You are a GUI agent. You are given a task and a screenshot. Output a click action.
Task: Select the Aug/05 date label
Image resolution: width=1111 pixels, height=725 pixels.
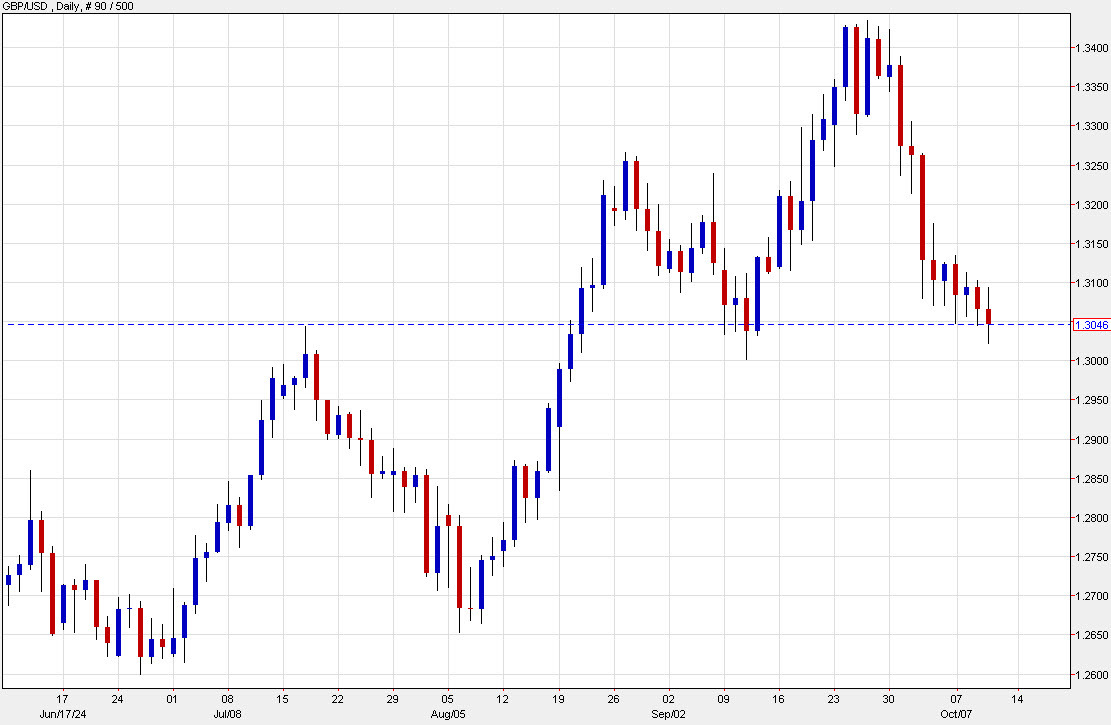[x=448, y=713]
